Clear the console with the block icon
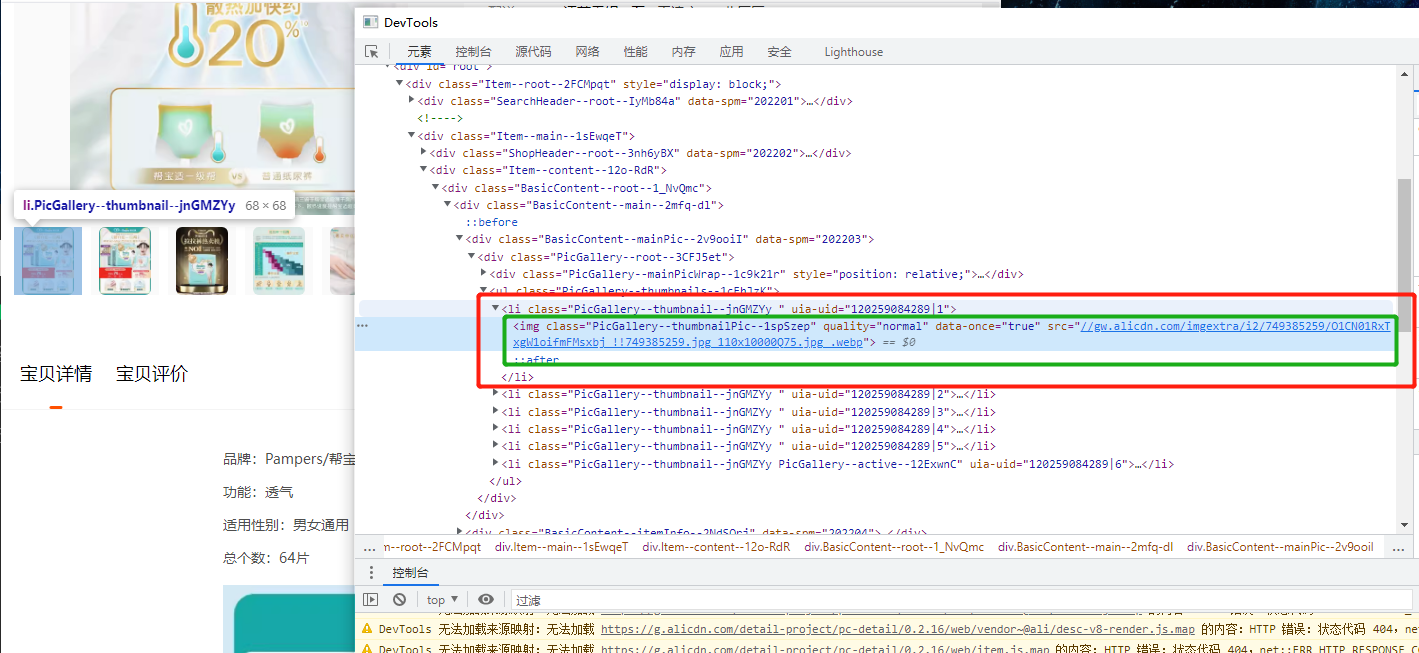Image resolution: width=1419 pixels, height=653 pixels. pos(399,600)
